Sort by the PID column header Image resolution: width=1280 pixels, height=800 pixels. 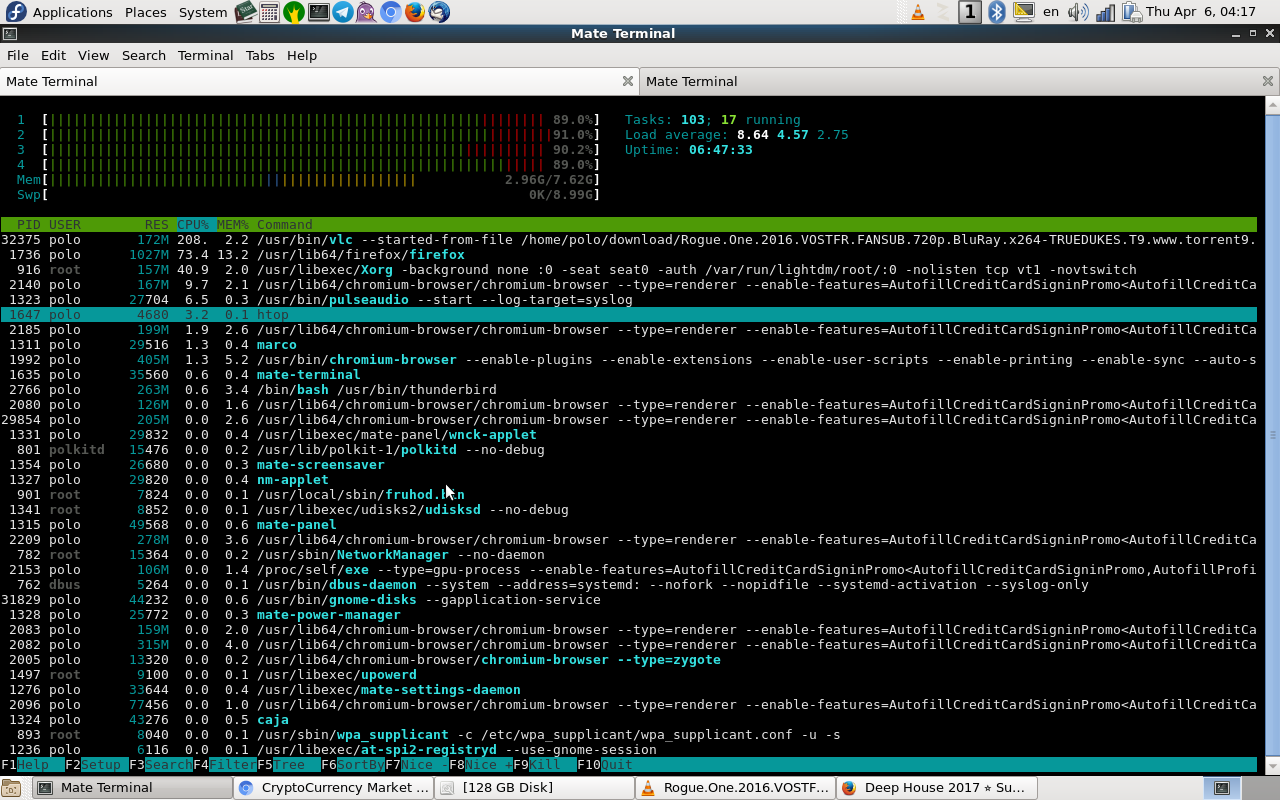[x=29, y=225]
